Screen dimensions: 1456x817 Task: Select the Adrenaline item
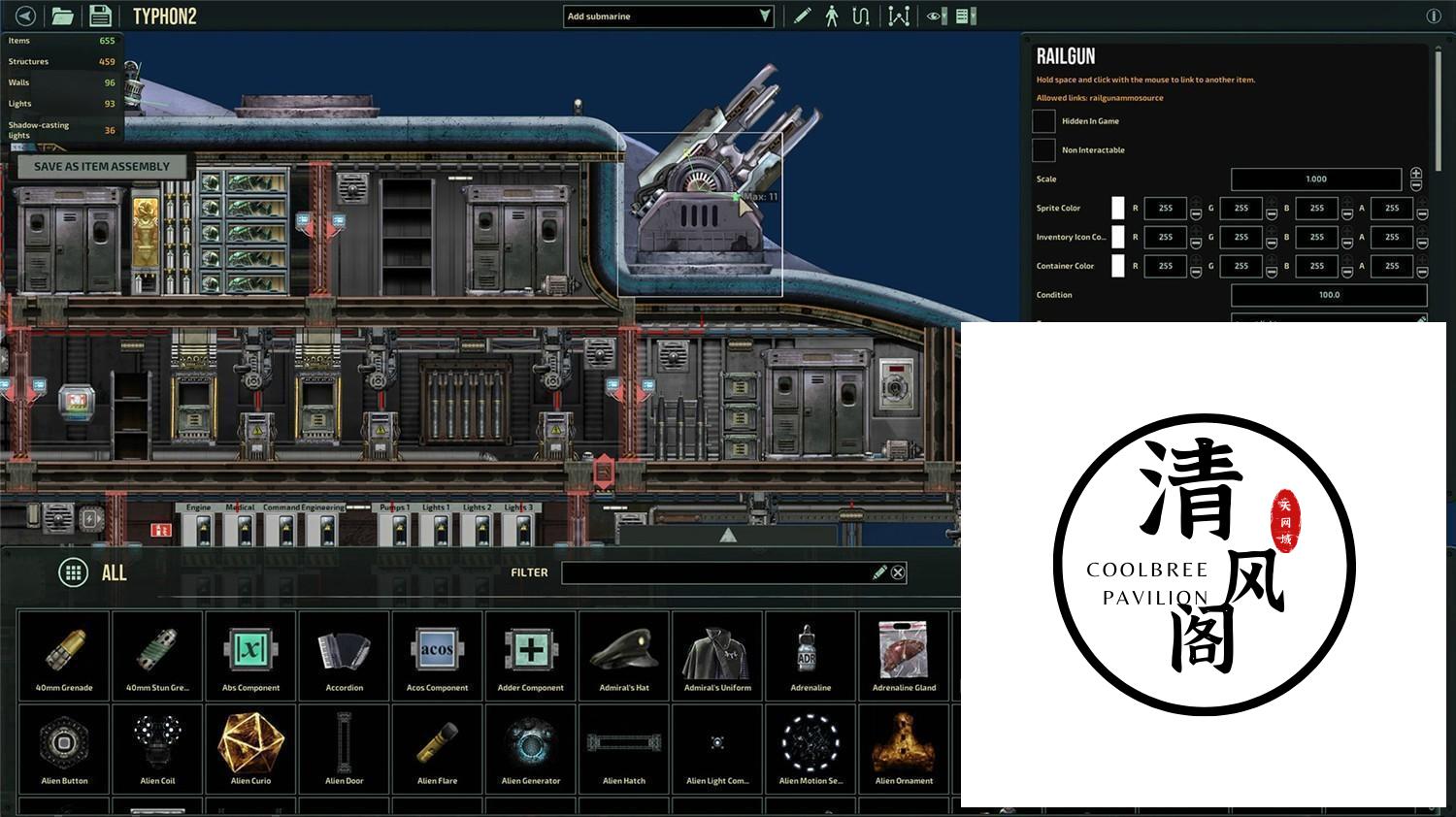[x=811, y=655]
